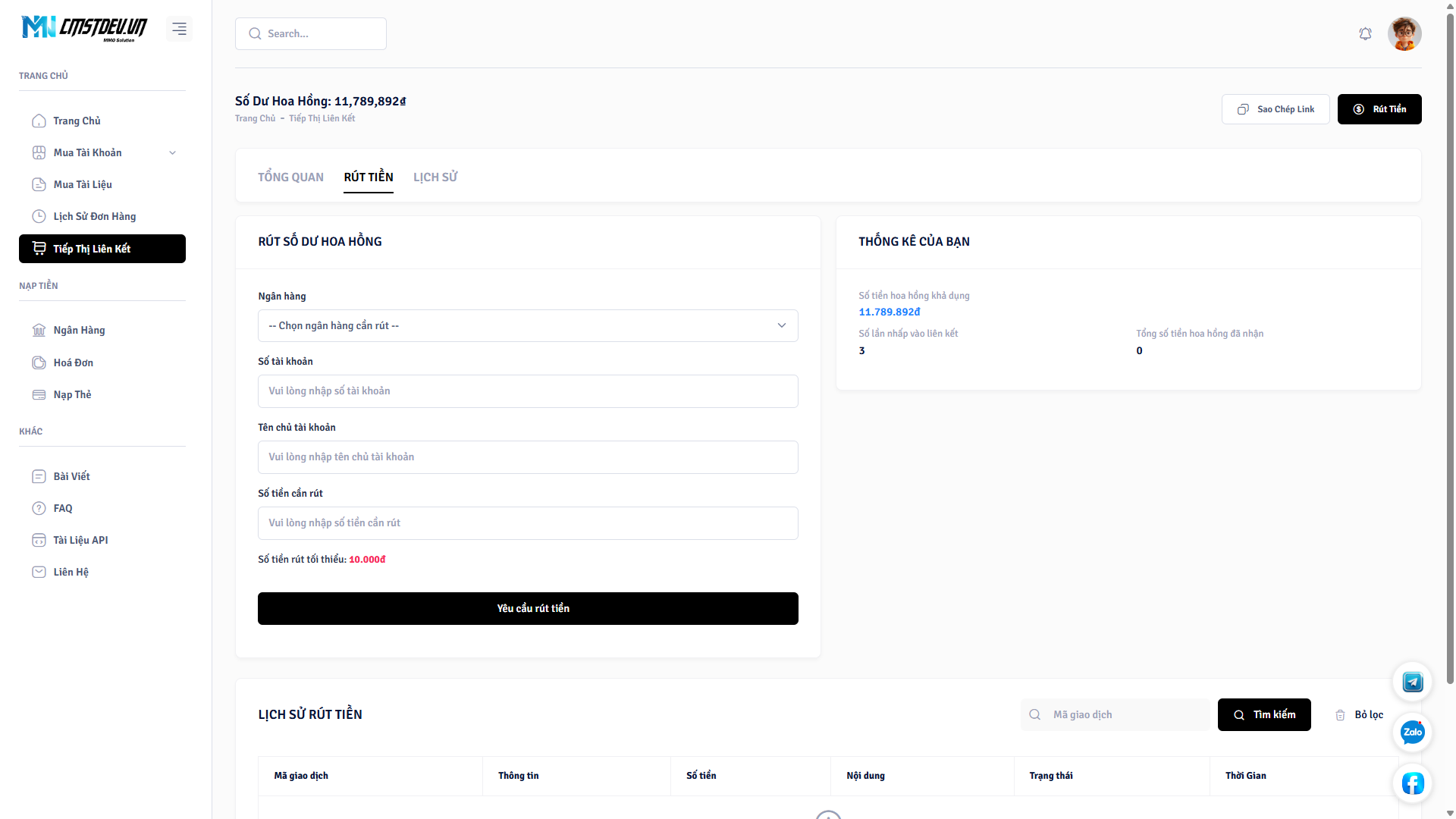Image resolution: width=1456 pixels, height=819 pixels.
Task: Click the CMSTDEV.VN logo
Action: pyautogui.click(x=85, y=28)
